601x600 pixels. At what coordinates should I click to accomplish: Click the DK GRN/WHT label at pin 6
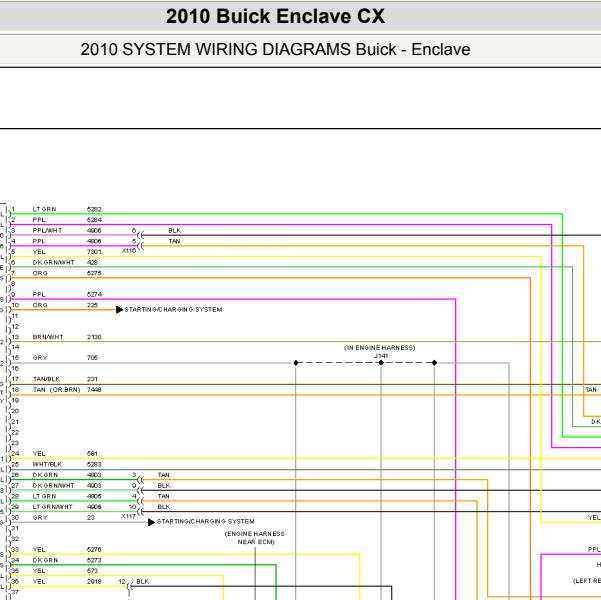53,263
